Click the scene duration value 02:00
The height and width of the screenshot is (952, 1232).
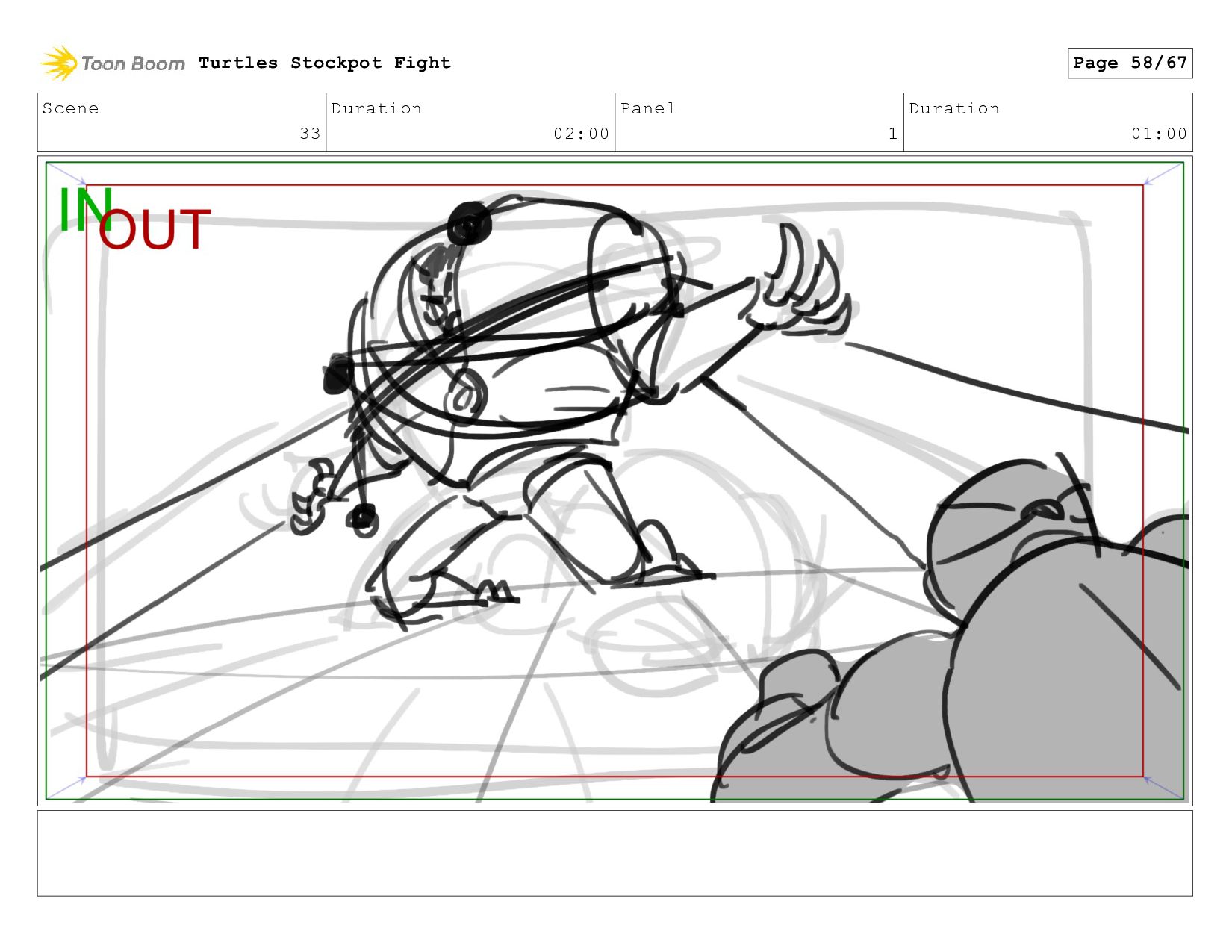click(581, 134)
